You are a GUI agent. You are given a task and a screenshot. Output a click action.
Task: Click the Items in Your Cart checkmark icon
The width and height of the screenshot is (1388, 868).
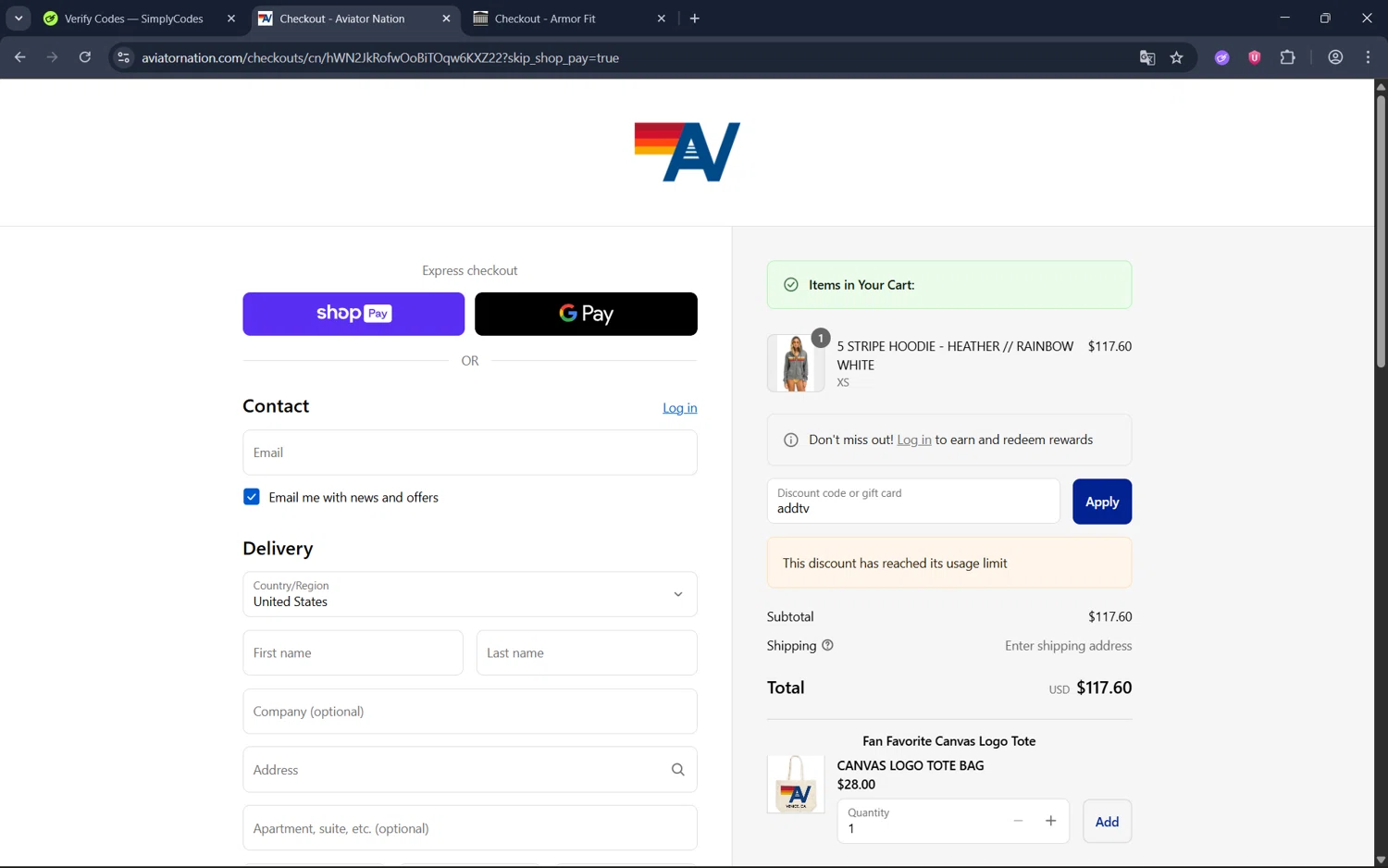point(791,285)
